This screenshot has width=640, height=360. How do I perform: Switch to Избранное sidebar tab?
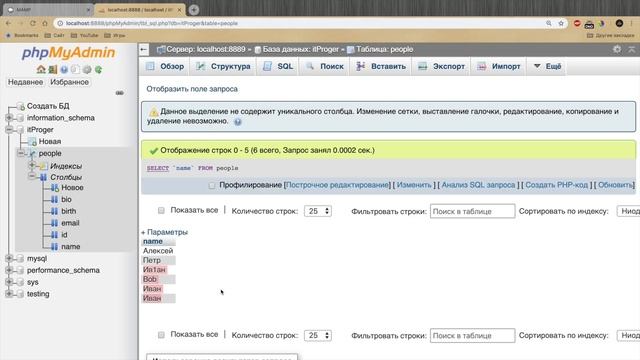[x=69, y=82]
